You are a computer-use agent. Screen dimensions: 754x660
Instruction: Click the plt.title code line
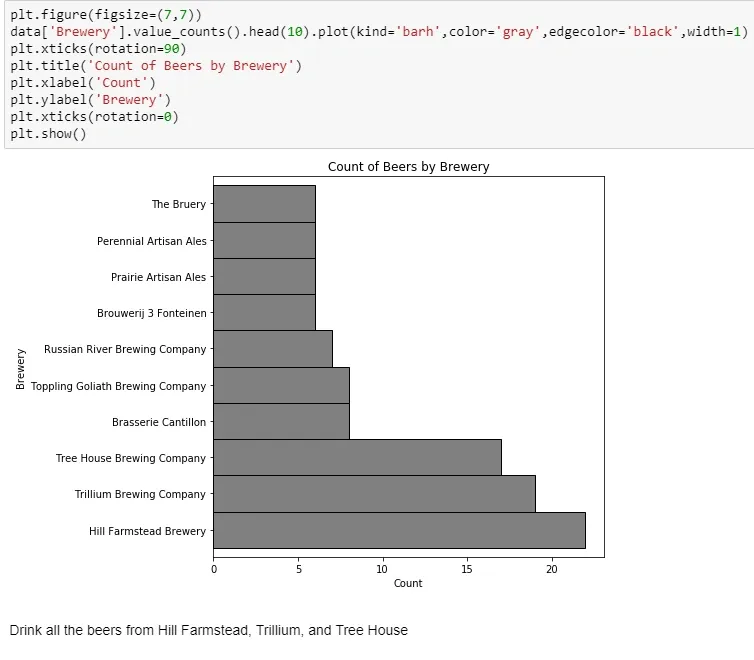click(156, 66)
